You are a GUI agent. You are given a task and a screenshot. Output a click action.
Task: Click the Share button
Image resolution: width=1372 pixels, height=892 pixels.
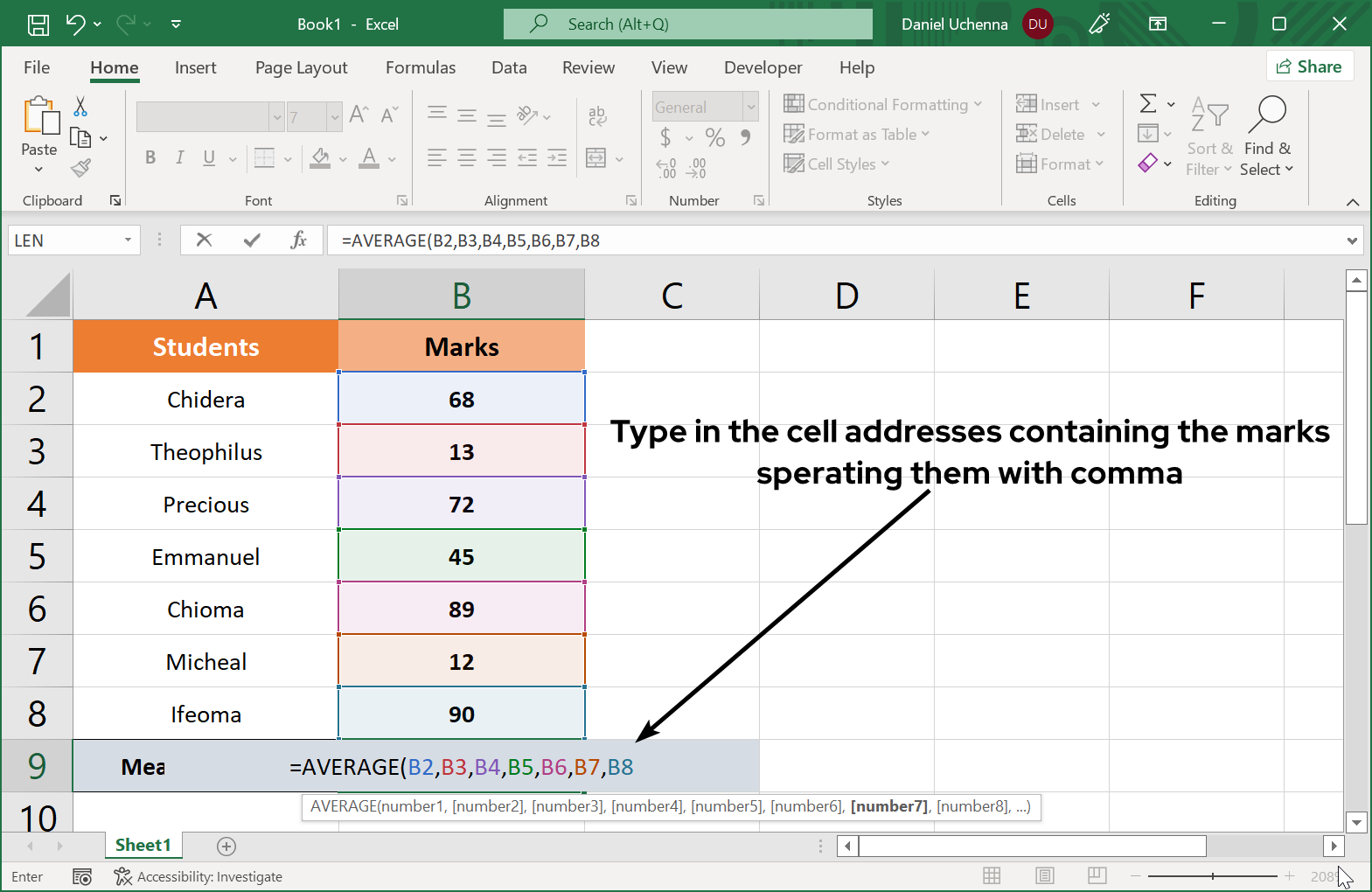pos(1309,67)
